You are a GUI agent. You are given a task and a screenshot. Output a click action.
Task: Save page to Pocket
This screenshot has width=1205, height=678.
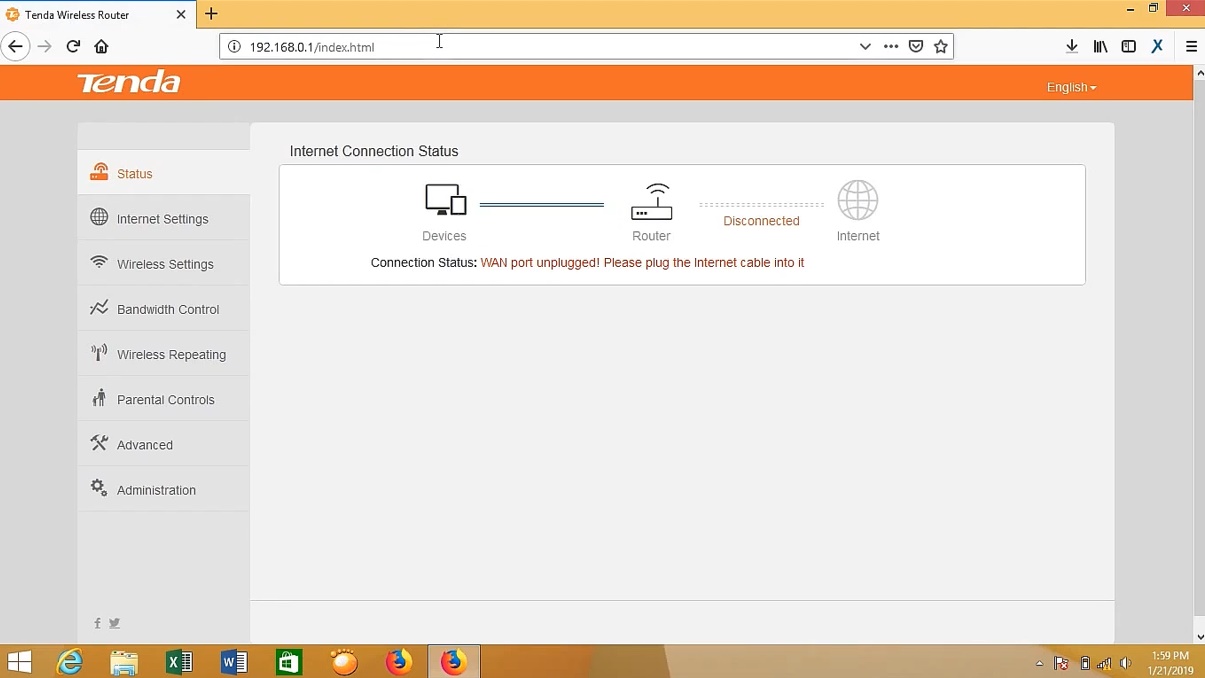(916, 47)
